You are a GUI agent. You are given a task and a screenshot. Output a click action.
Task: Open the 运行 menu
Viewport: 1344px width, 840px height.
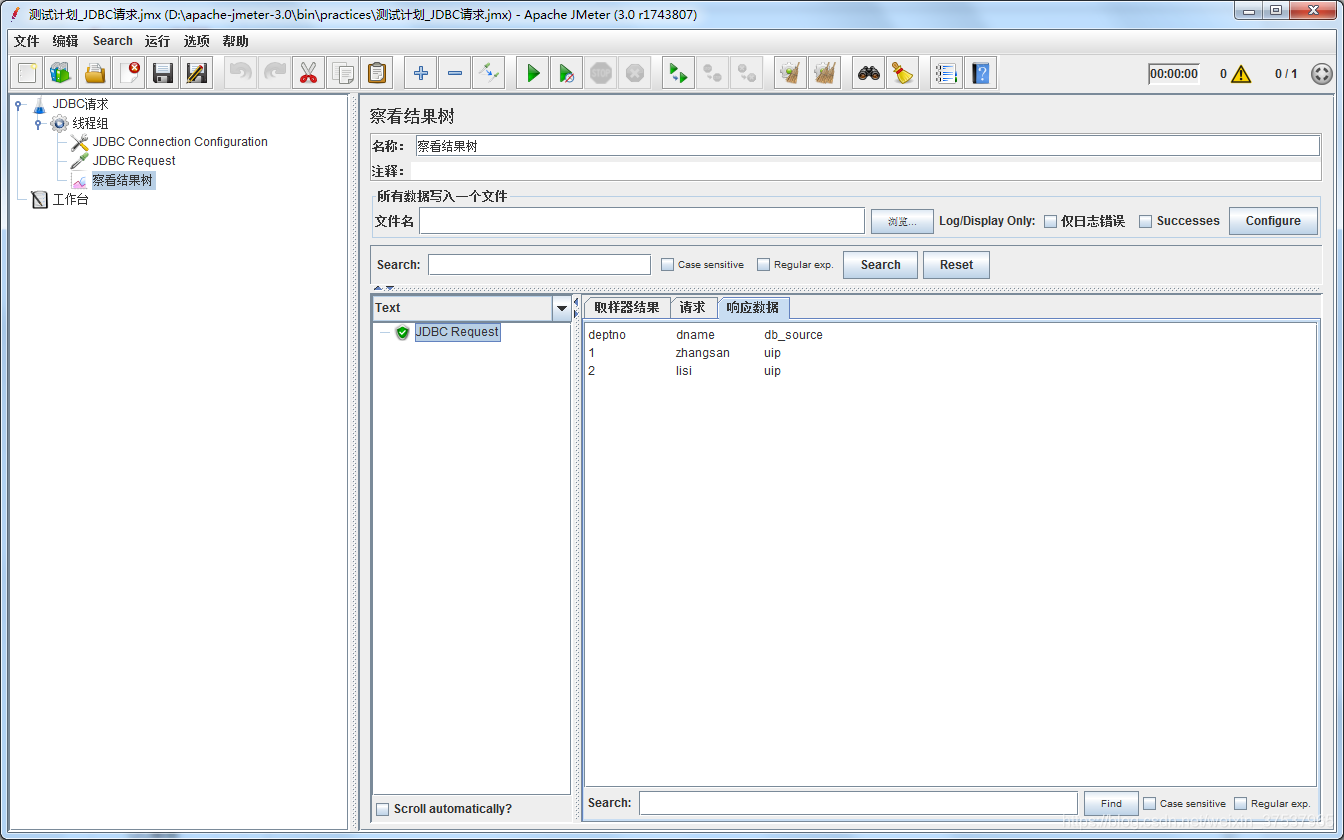(157, 41)
